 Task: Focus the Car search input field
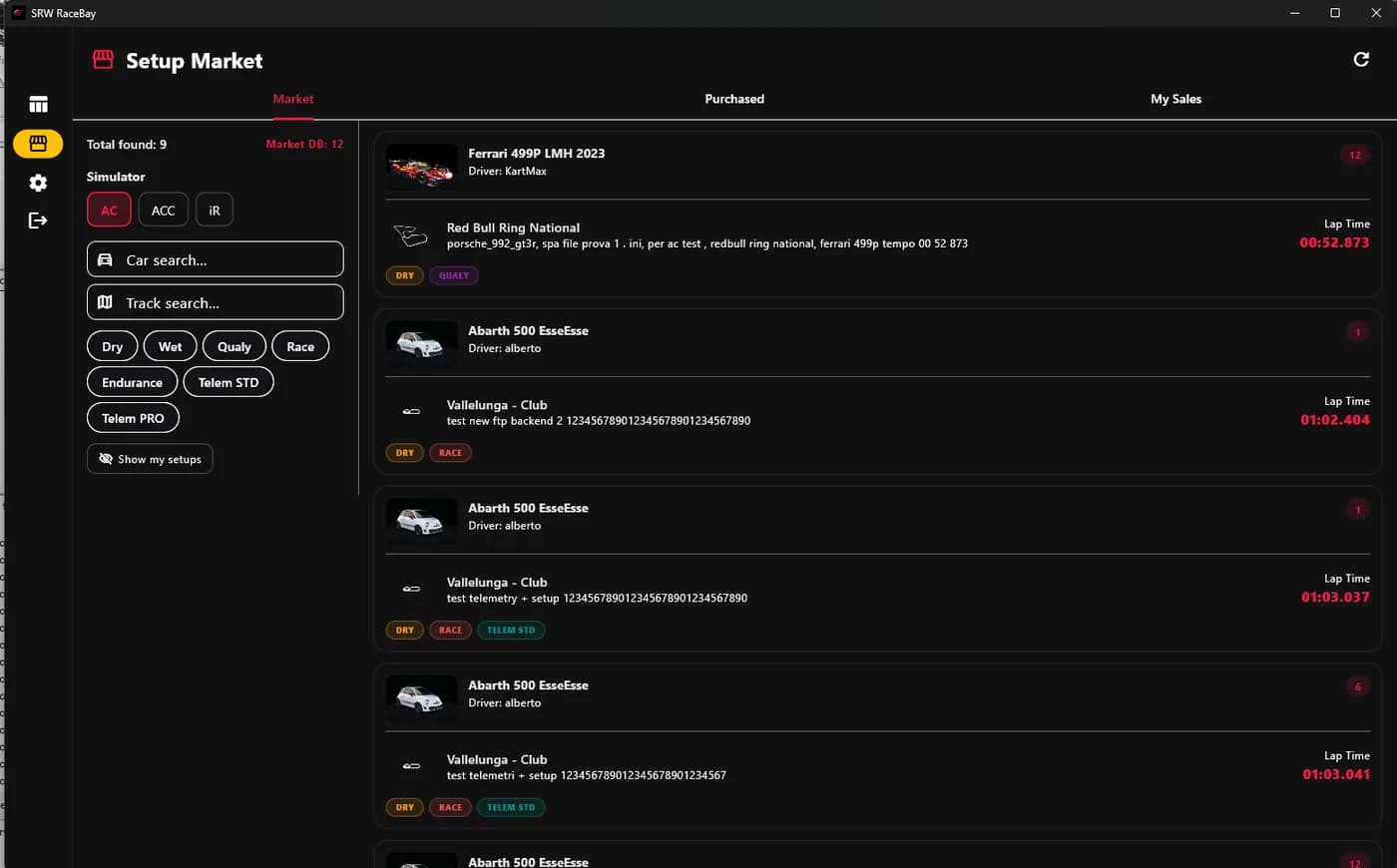[x=216, y=259]
